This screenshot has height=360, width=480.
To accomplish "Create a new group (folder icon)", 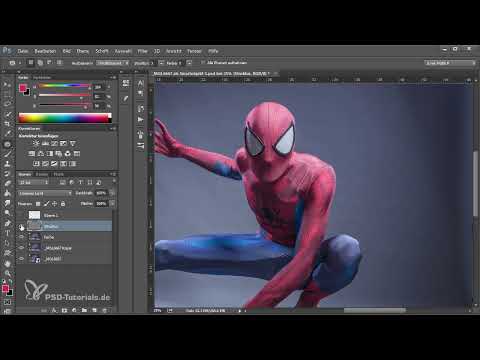I will 84,310.
